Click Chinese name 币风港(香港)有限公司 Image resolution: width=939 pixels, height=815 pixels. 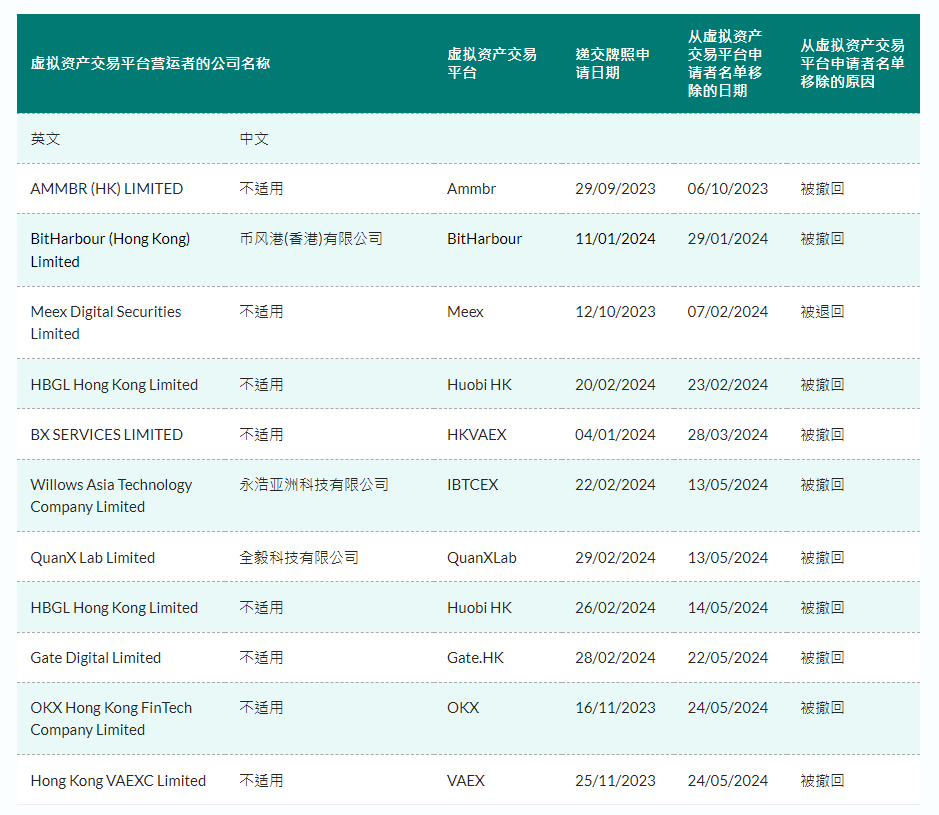point(311,239)
